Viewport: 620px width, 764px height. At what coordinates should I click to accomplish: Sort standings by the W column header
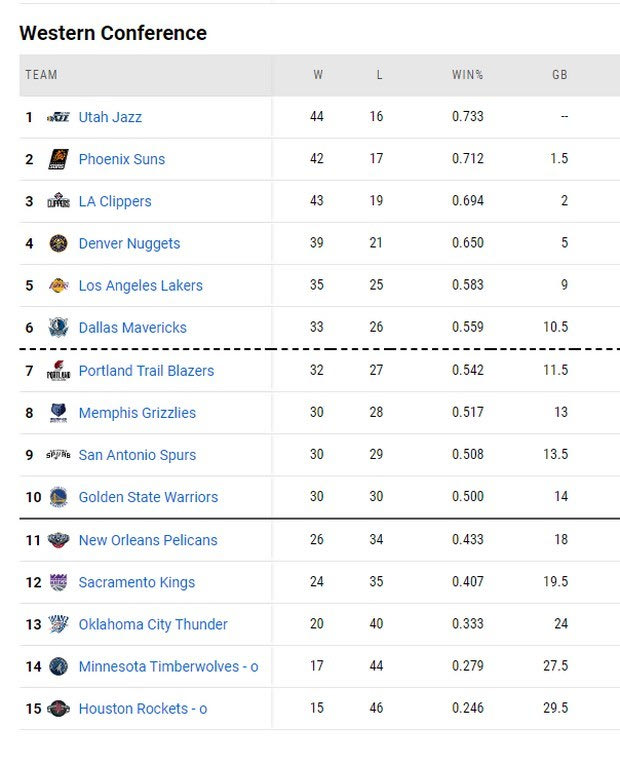click(318, 75)
